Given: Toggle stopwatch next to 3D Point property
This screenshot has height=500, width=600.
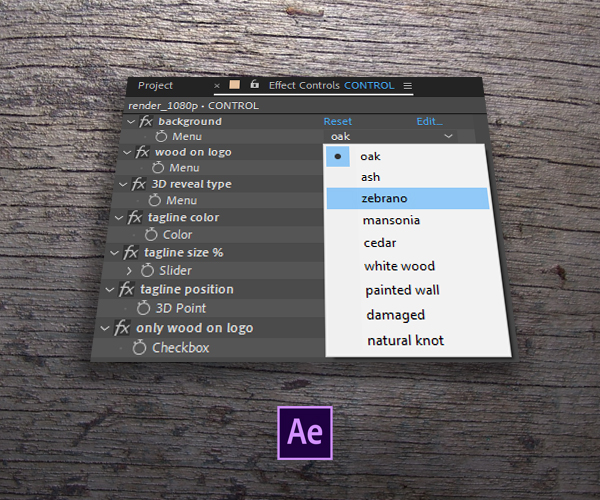Looking at the screenshot, I should 143,308.
